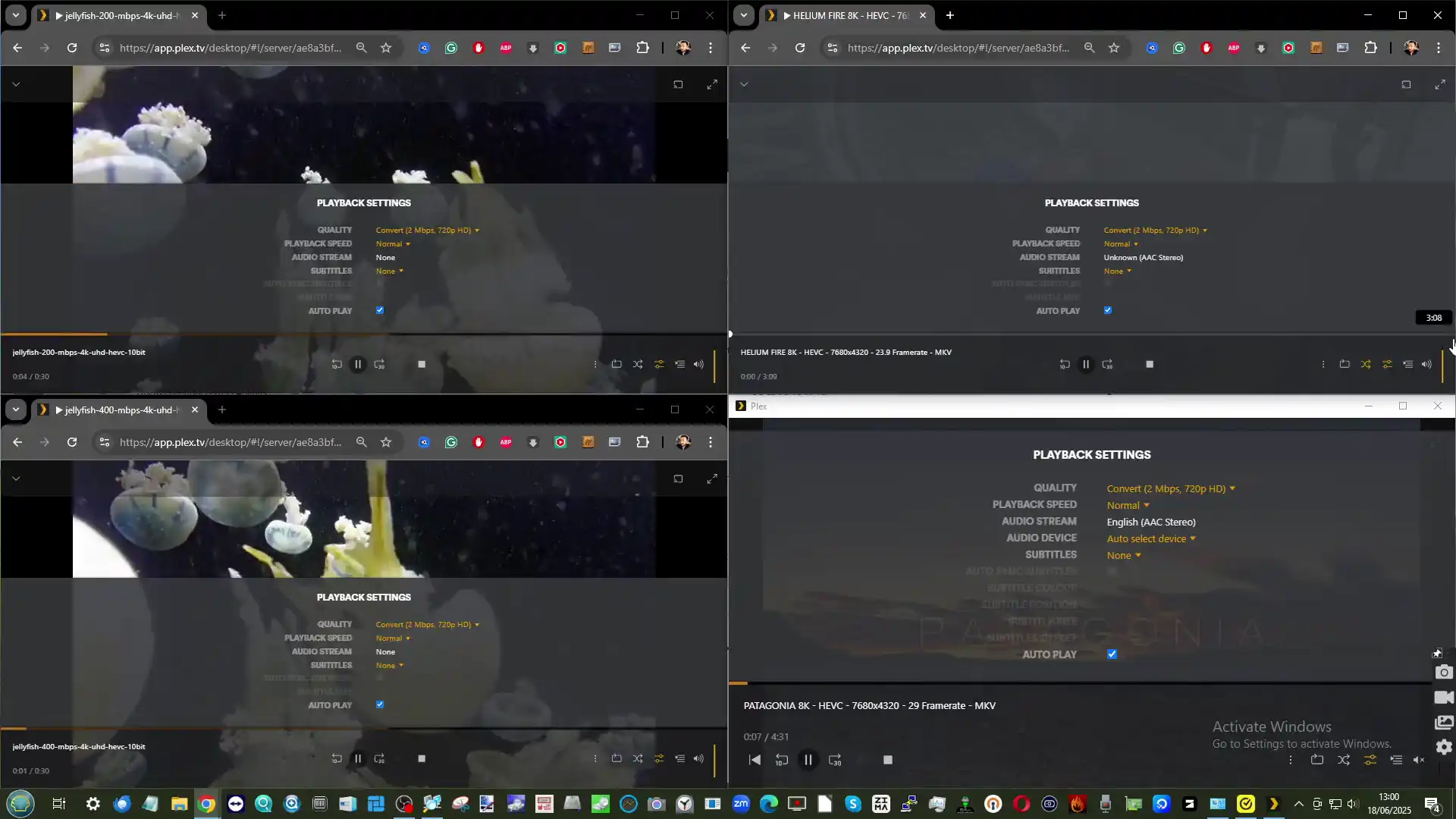This screenshot has width=1456, height=819.
Task: Unmute audio in PATAGONIA Plex player
Action: [x=1419, y=760]
